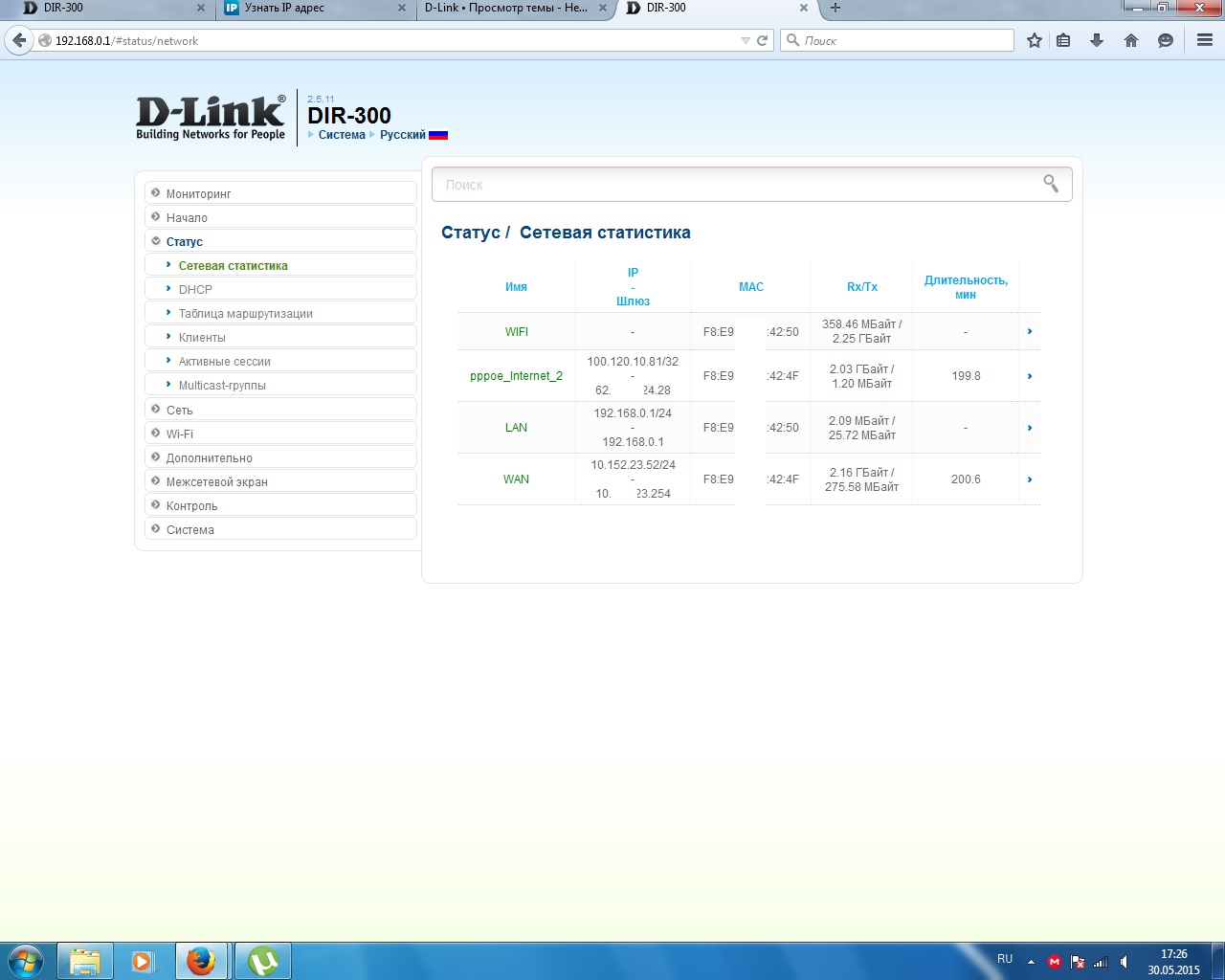Screen dimensions: 1225x980
Task: Show hidden tray icons arrow
Action: pyautogui.click(x=1031, y=962)
